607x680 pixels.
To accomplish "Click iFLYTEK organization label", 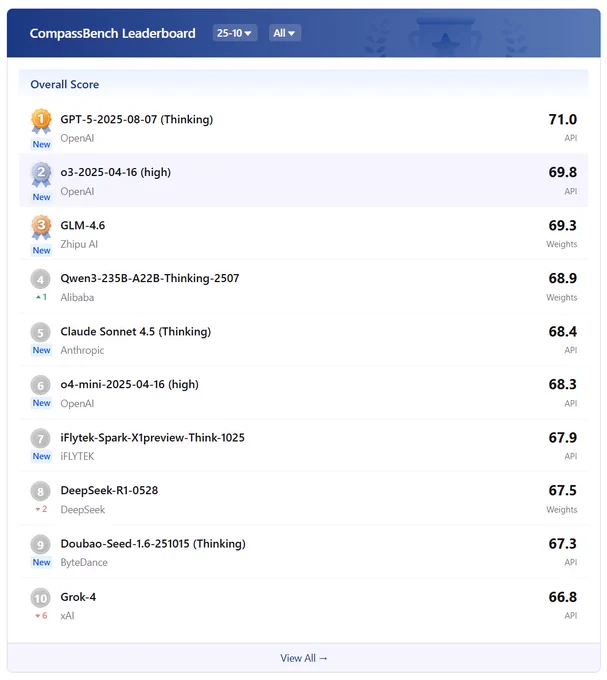I will click(x=77, y=456).
